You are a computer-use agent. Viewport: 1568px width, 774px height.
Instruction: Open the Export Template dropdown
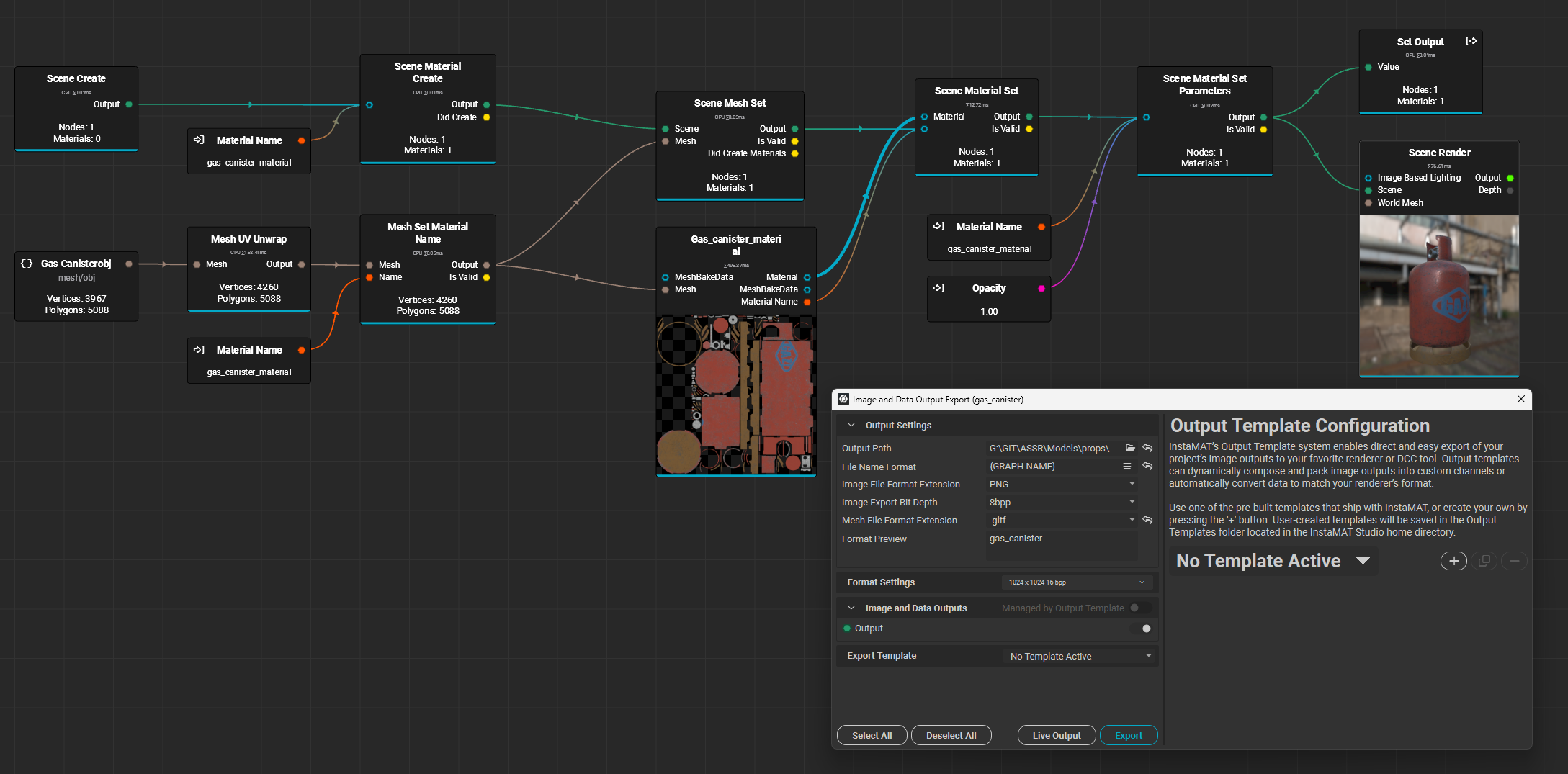click(1079, 656)
